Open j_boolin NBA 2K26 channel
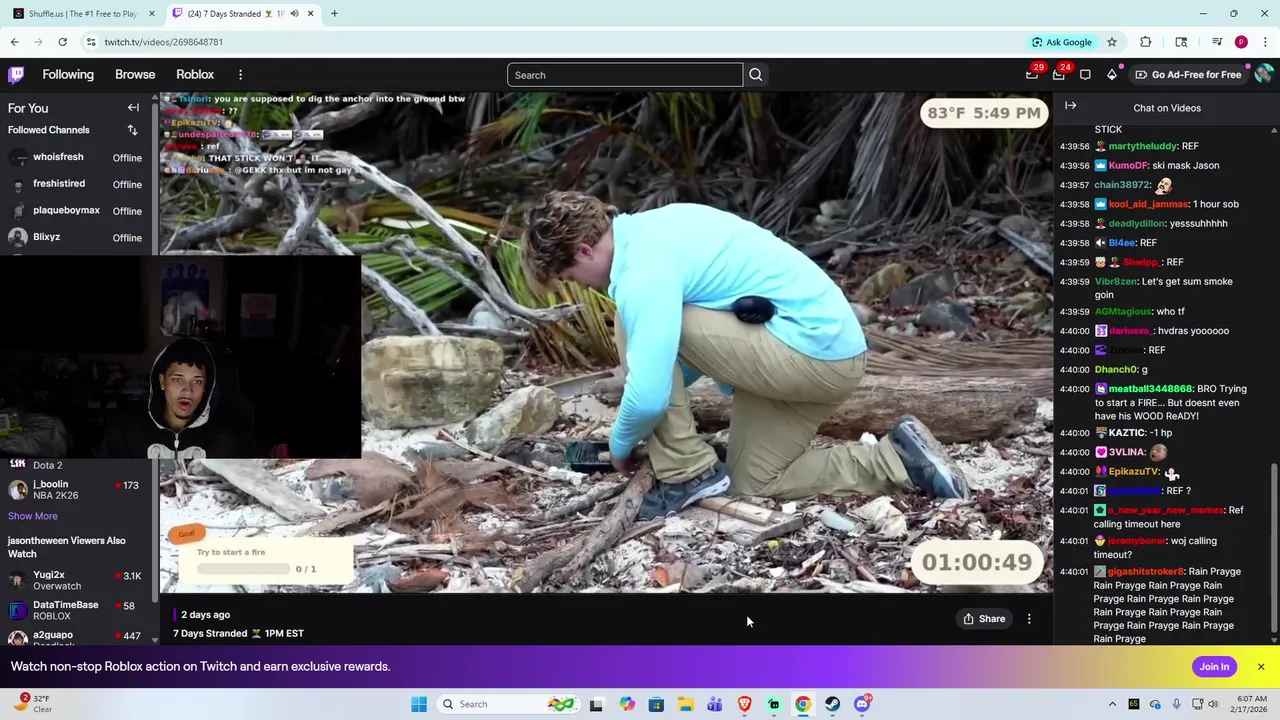Screen dimensions: 1280x720 pyautogui.click(x=76, y=490)
